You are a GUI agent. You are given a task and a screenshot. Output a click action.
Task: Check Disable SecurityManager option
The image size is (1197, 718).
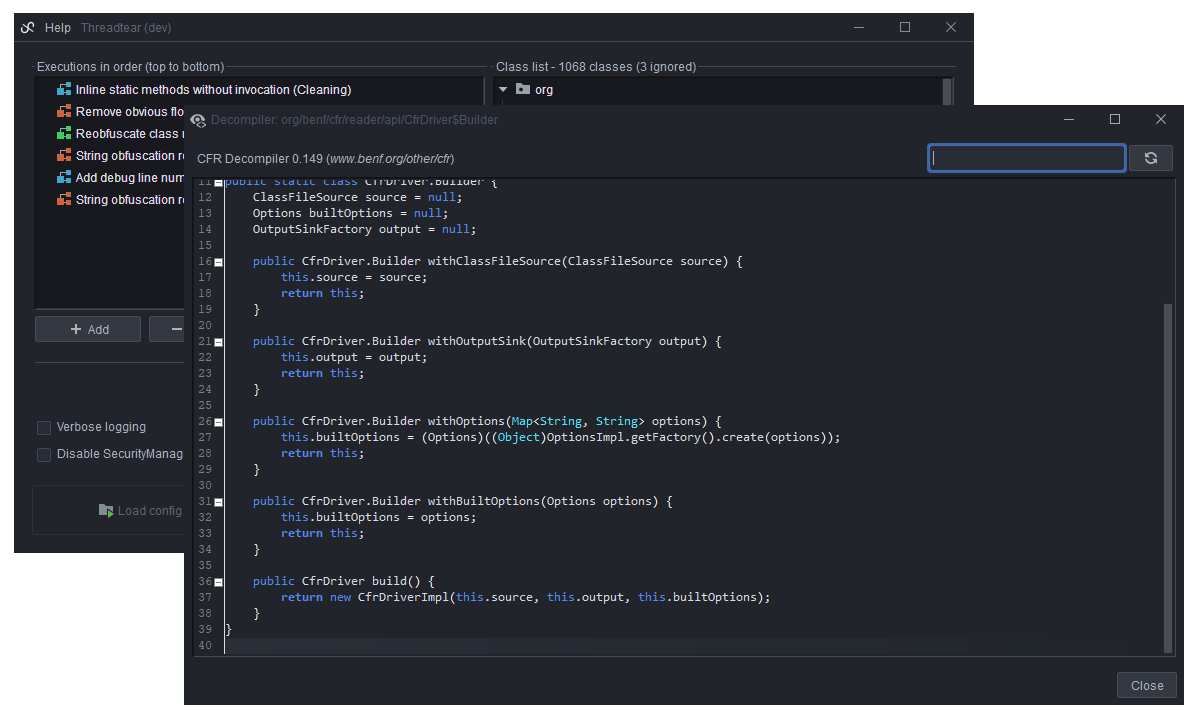click(x=44, y=454)
